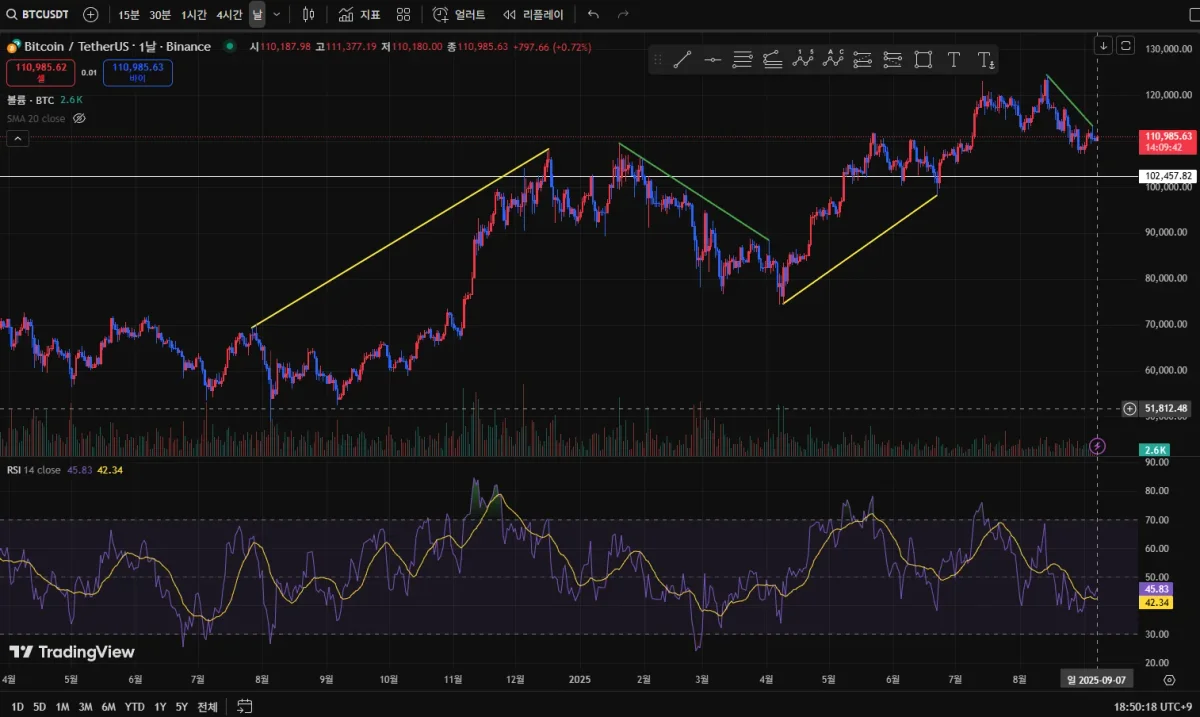Select the 1Y date range
Viewport: 1200px width, 717px height.
[x=160, y=707]
